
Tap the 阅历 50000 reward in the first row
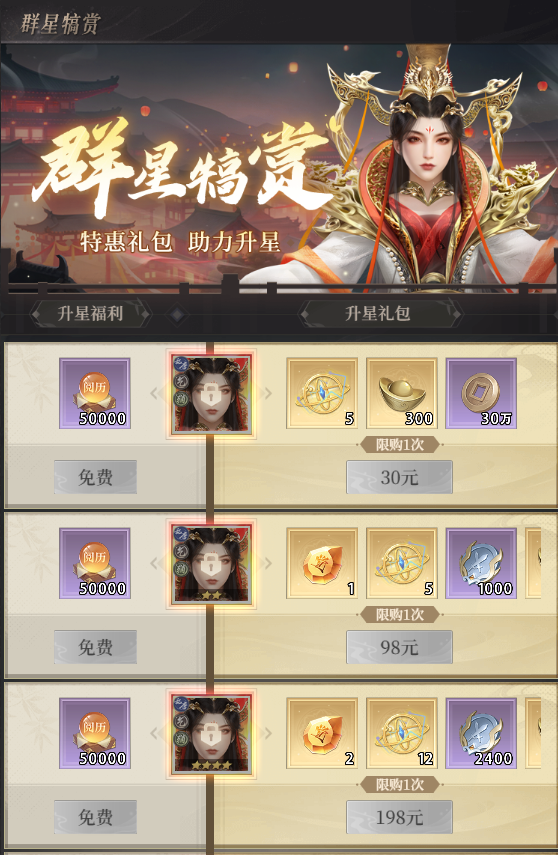(95, 393)
